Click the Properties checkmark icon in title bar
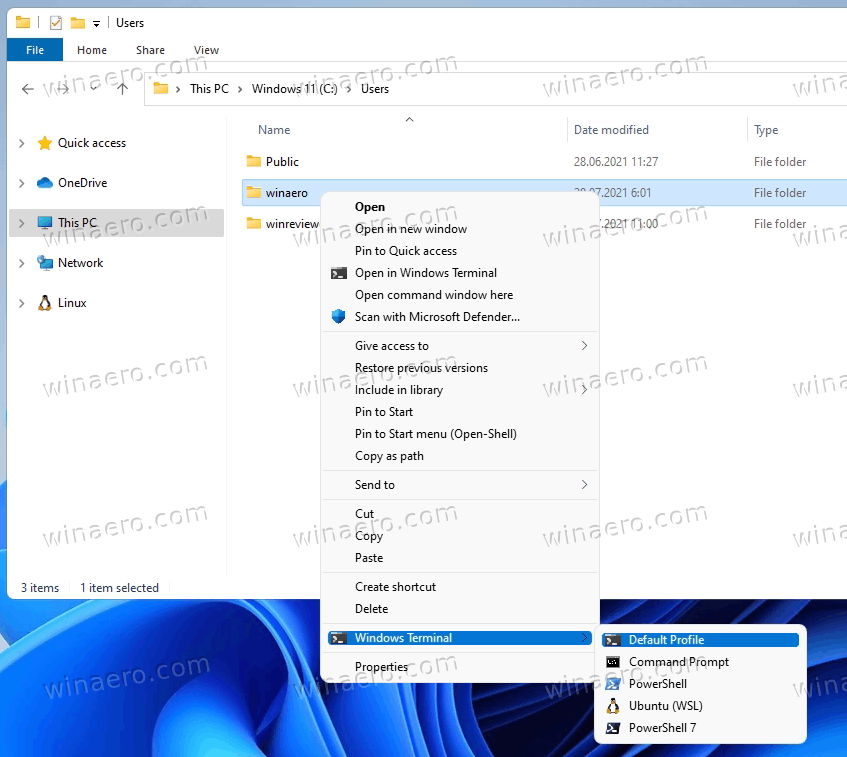Viewport: 847px width, 757px height. point(56,23)
